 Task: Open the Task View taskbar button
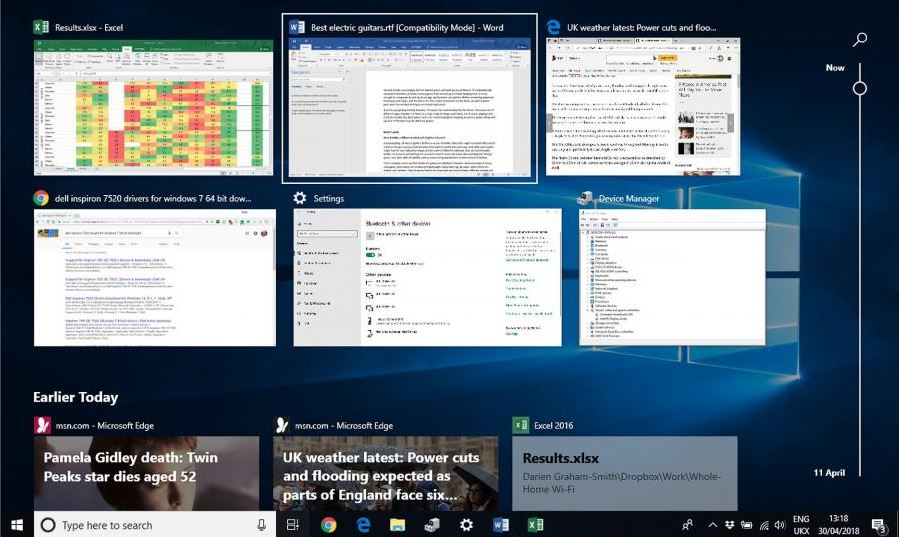pos(293,525)
